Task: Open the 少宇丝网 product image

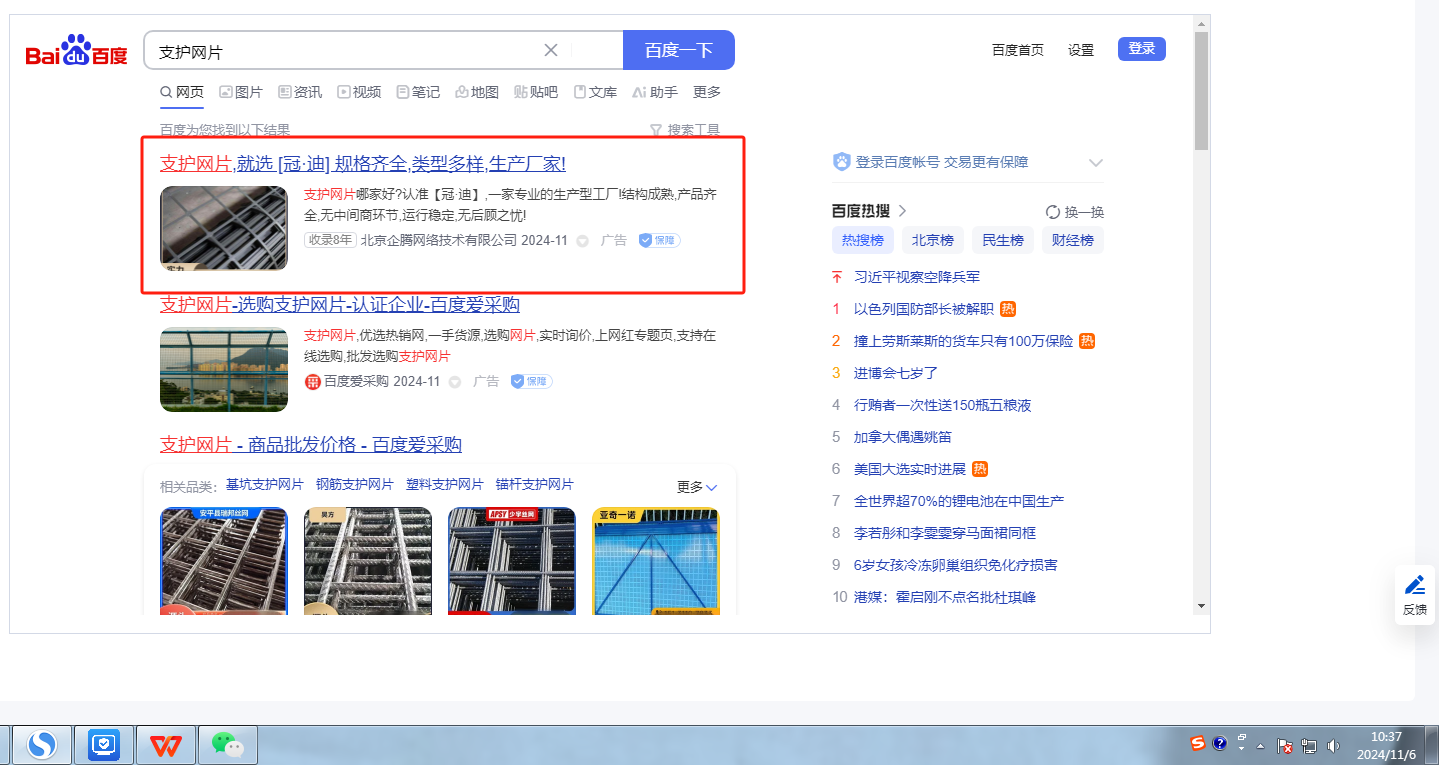Action: point(512,561)
